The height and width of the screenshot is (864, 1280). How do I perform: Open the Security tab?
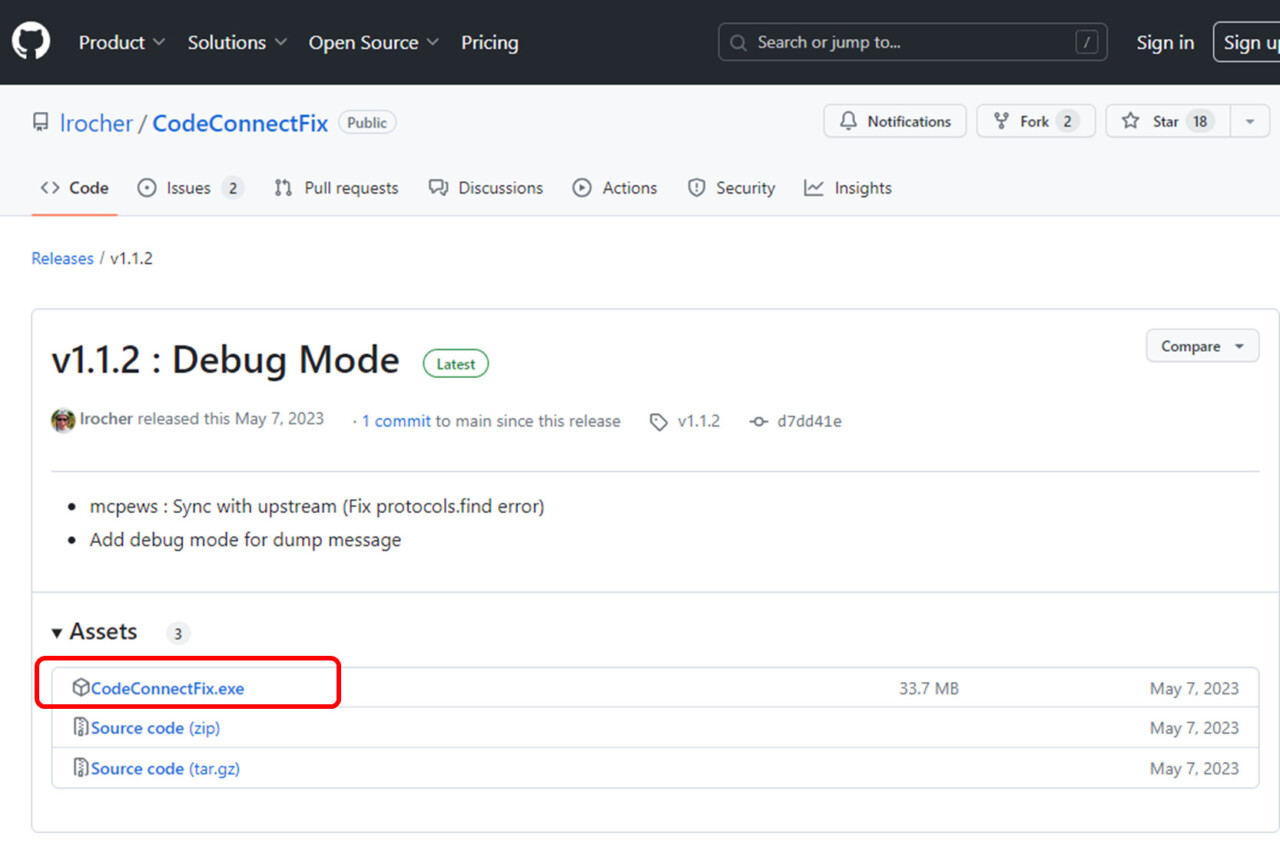(x=731, y=188)
